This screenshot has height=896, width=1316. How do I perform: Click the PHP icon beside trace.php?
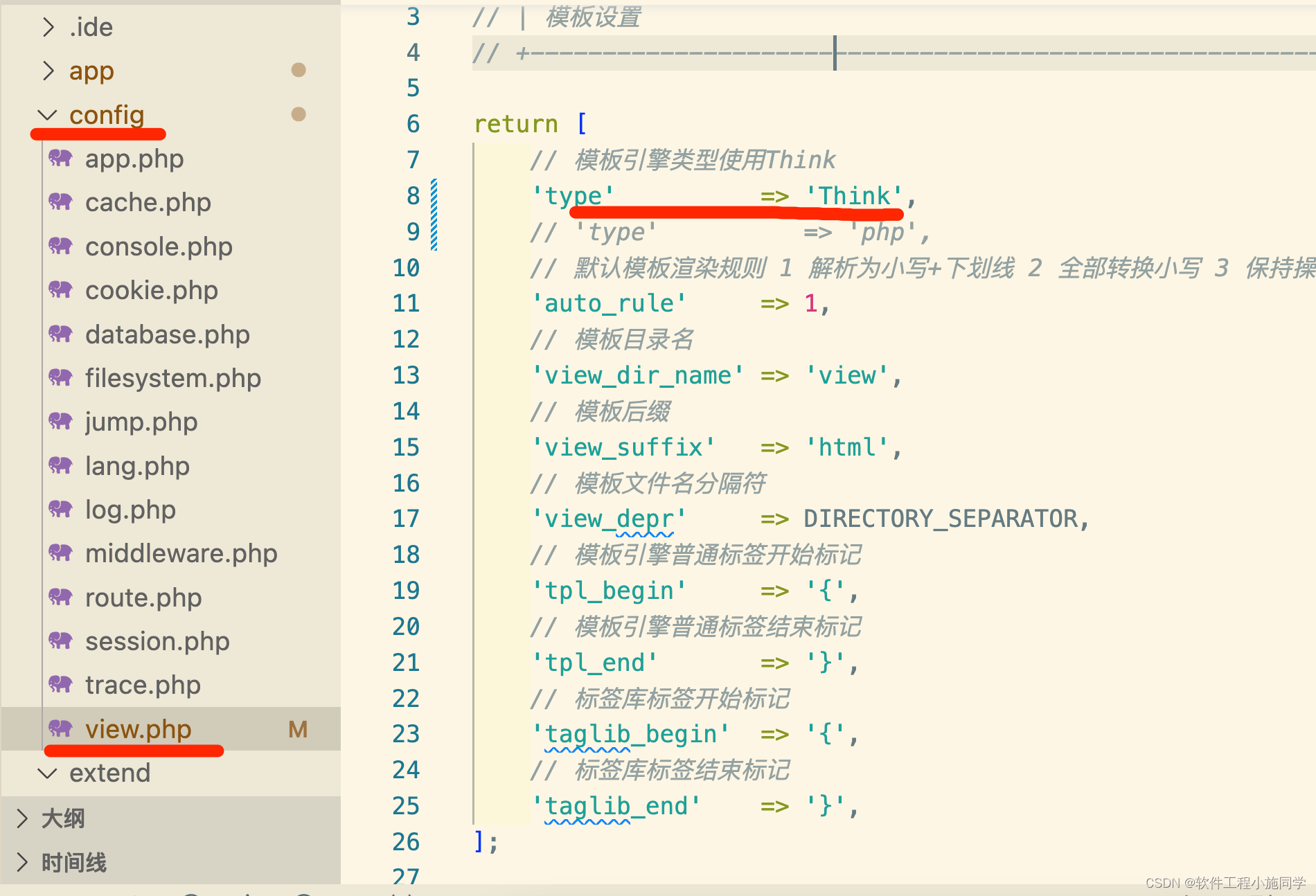click(60, 685)
